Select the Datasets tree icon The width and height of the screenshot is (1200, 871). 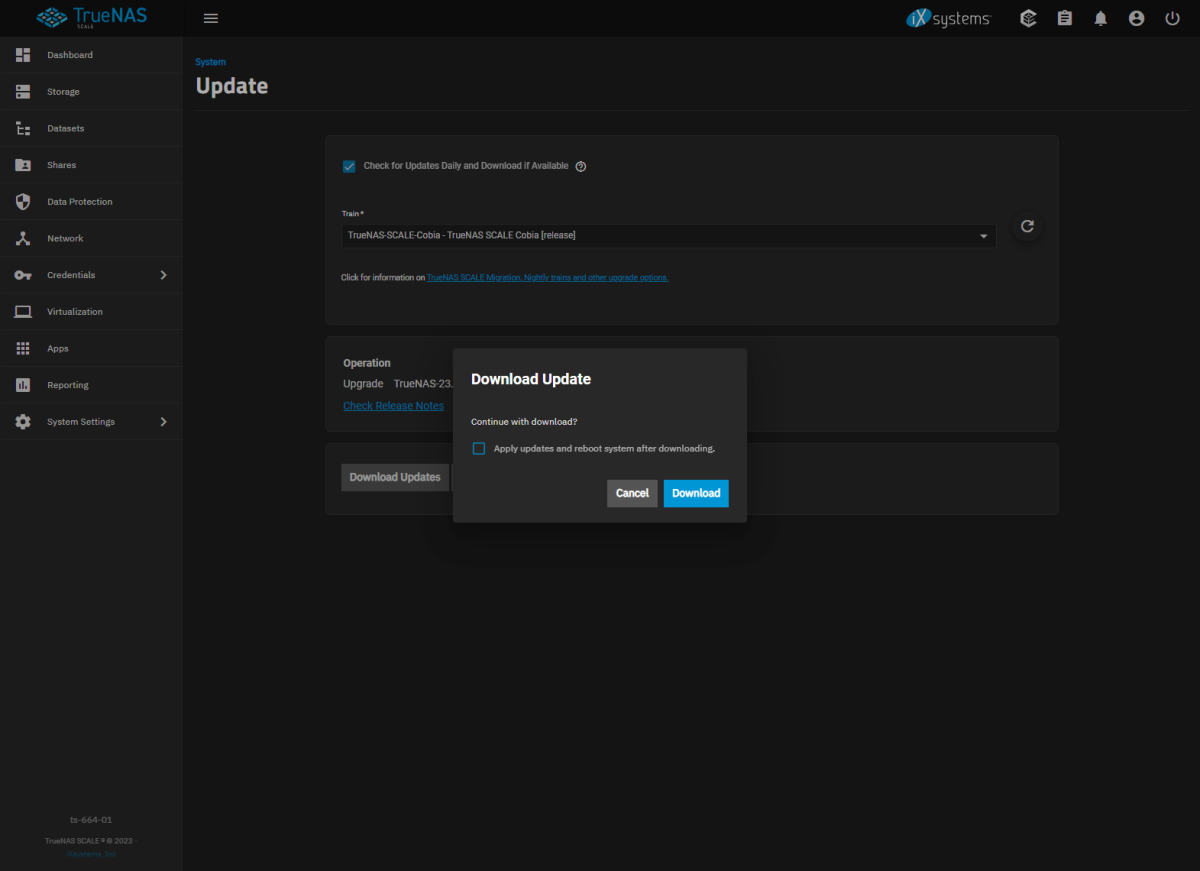[x=23, y=128]
